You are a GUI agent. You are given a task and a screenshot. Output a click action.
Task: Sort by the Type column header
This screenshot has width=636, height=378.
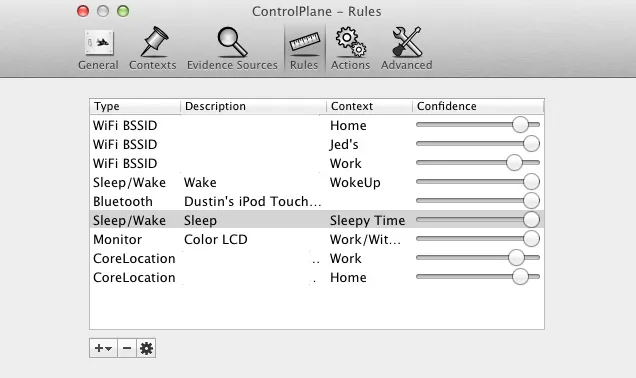135,106
